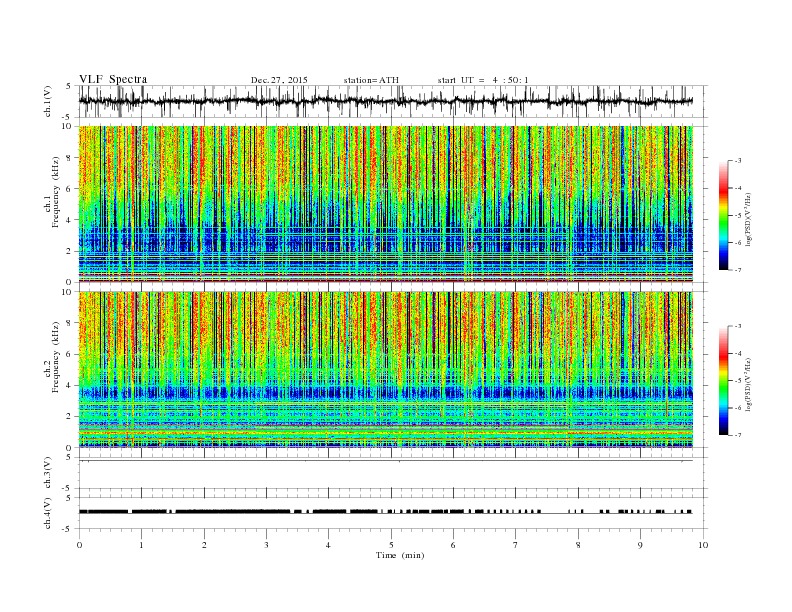The image size is (792, 612).
Task: Click the "ch.4(V)" axis label
Action: tap(48, 514)
